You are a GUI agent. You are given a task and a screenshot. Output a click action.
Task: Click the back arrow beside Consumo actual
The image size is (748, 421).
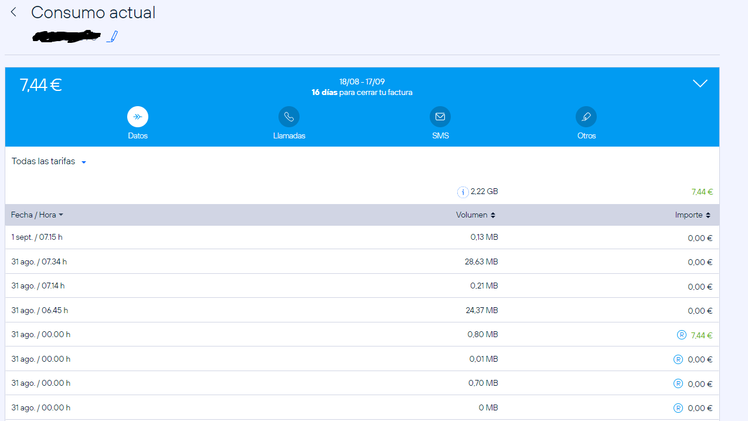(13, 13)
